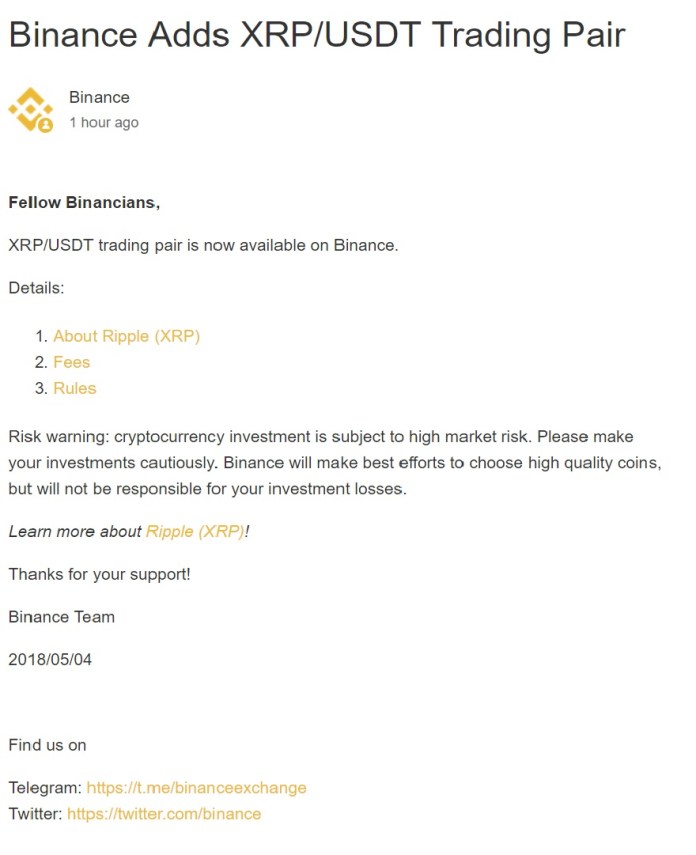696x855 pixels.
Task: Click the "Binance Team" signature
Action: (x=62, y=617)
